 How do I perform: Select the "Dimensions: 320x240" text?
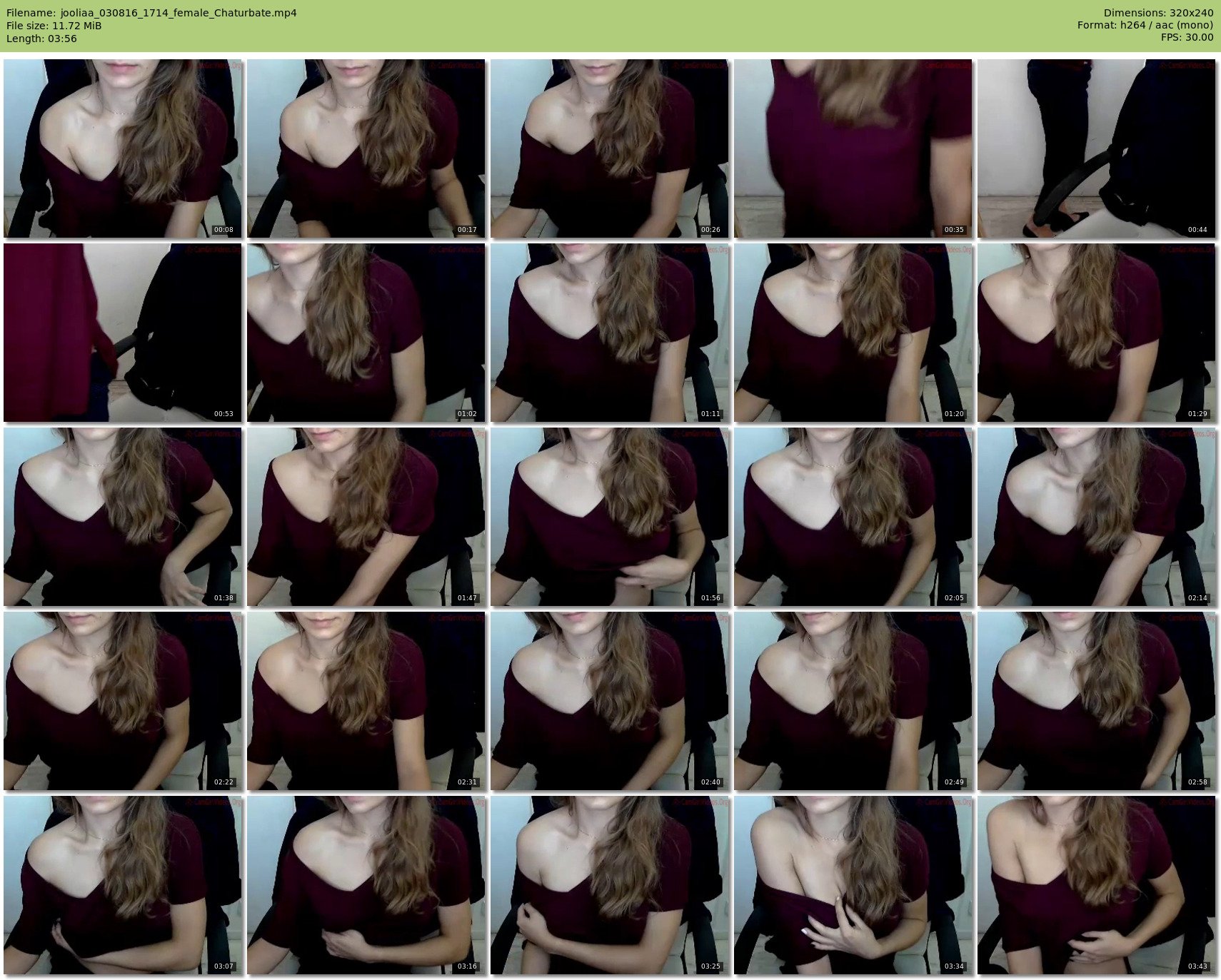coord(1158,13)
